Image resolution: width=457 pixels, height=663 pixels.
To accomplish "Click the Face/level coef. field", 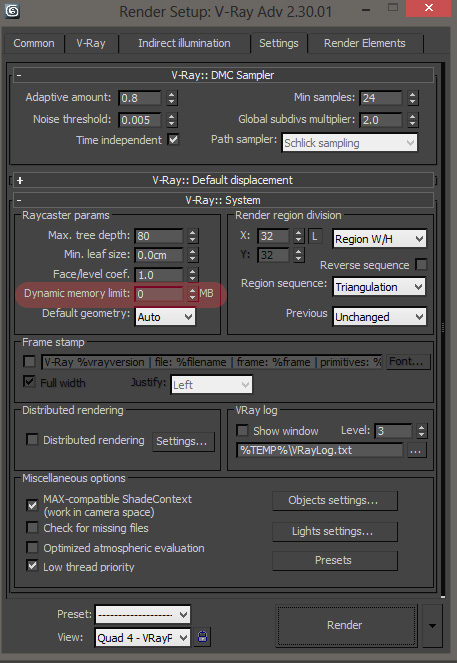I will 159,275.
